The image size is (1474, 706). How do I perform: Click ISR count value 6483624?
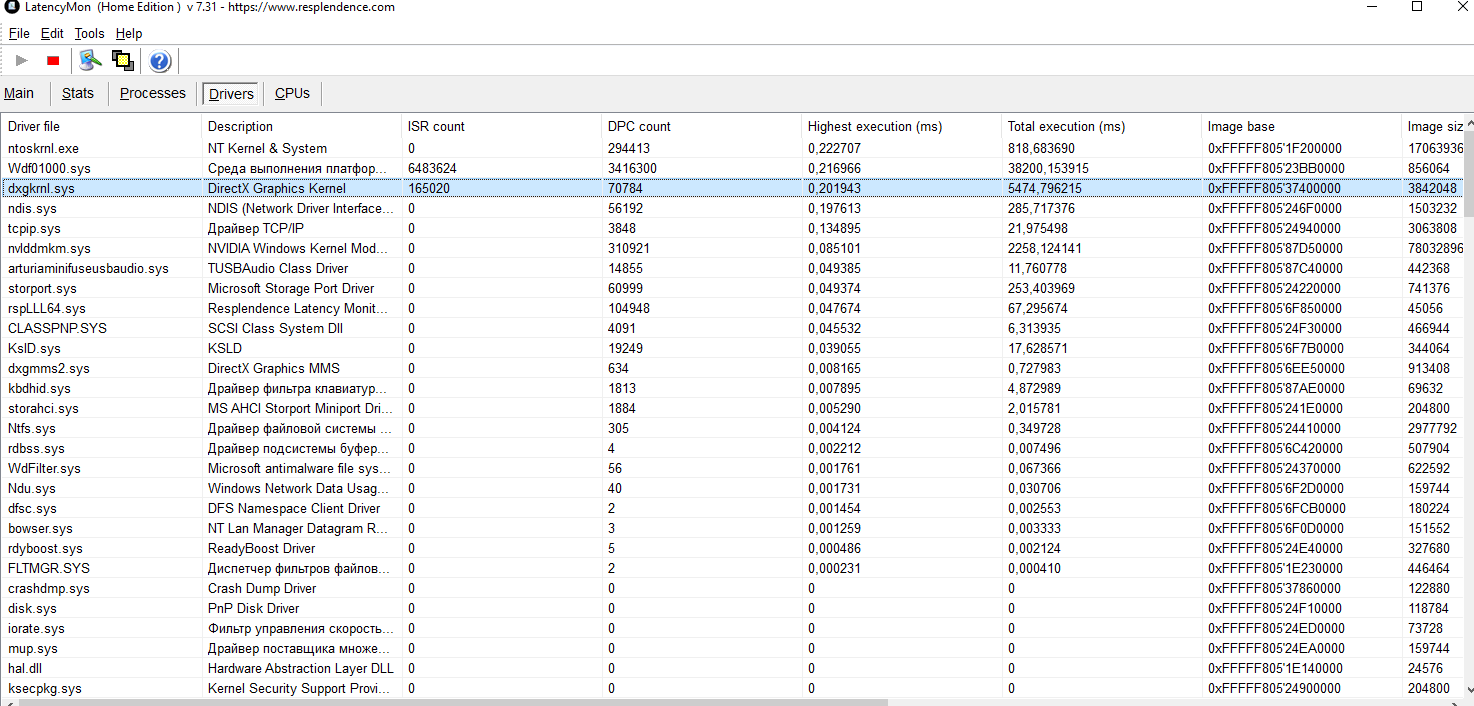coord(432,168)
